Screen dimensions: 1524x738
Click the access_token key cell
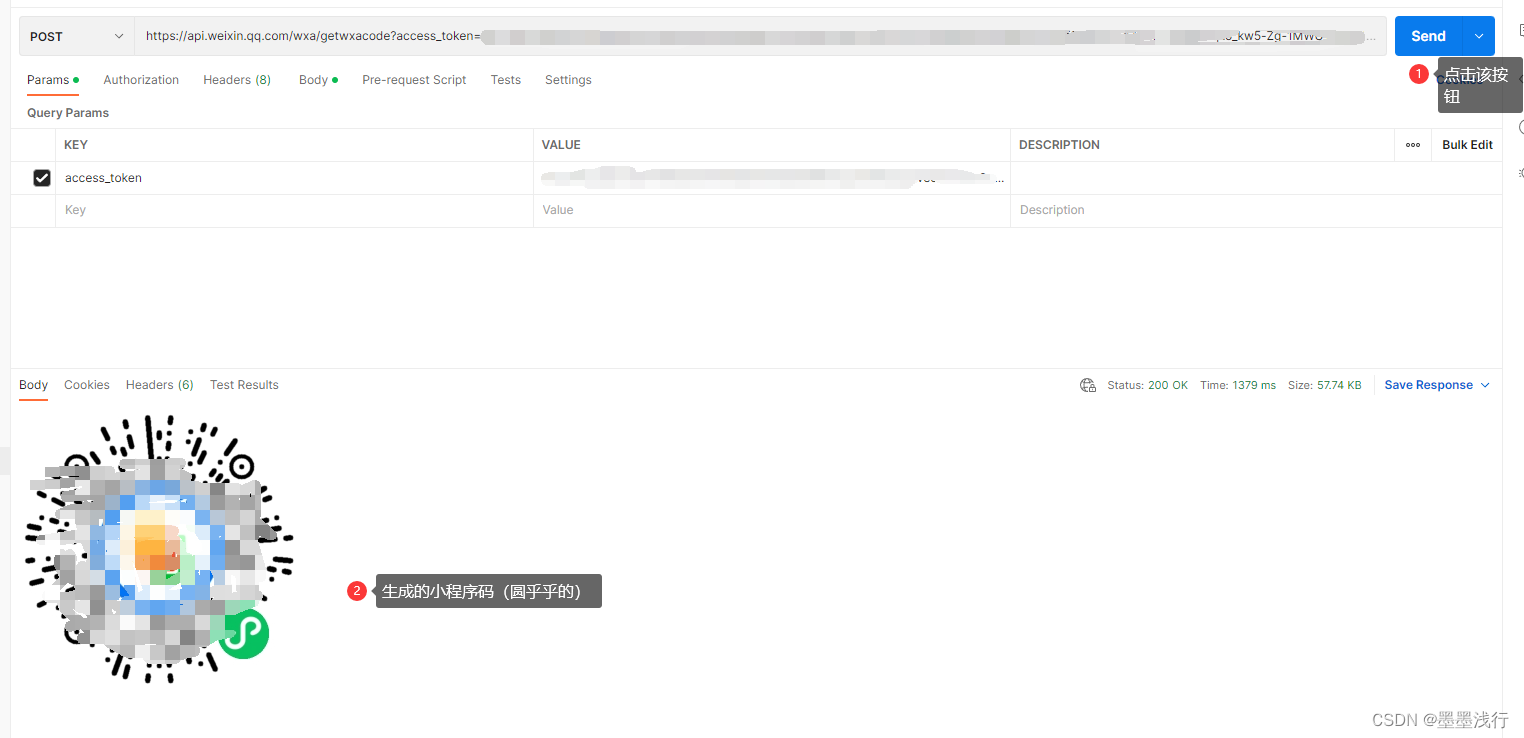click(294, 178)
